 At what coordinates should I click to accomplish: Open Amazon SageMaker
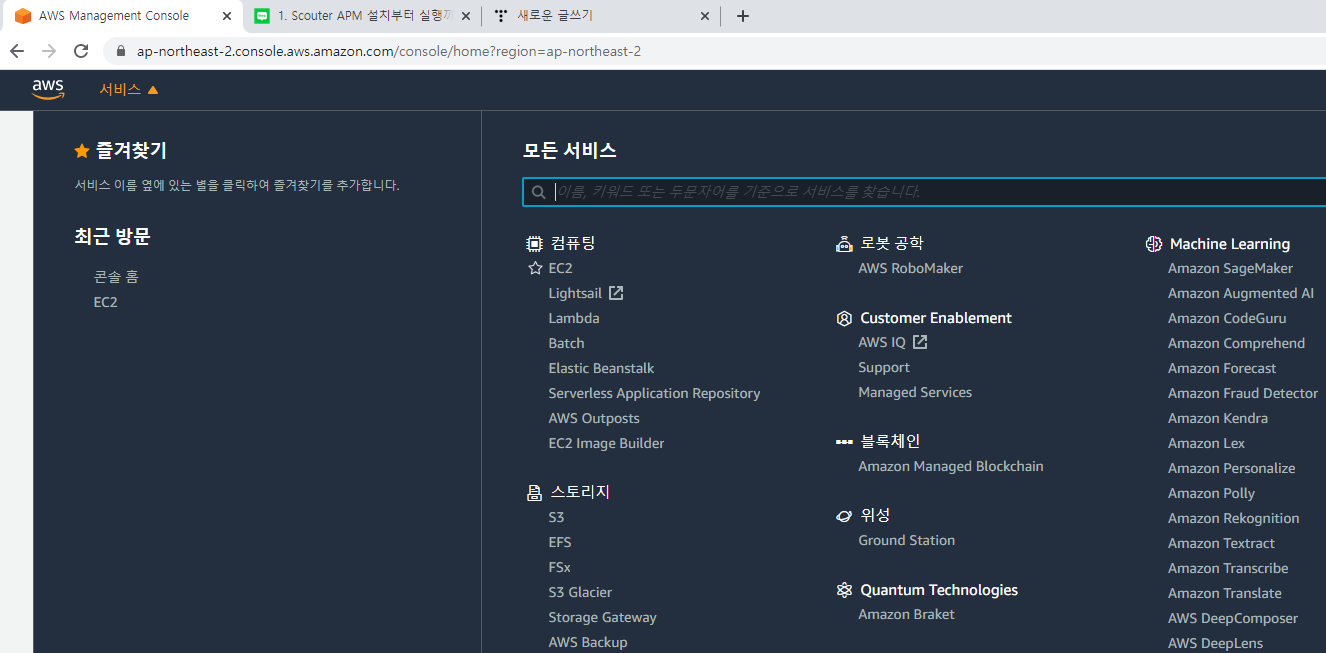pyautogui.click(x=1230, y=268)
